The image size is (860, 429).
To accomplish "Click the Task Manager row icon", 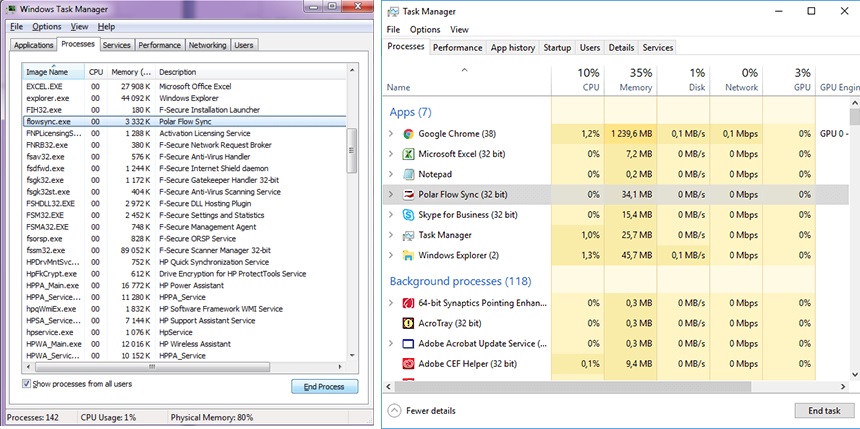I will 408,235.
